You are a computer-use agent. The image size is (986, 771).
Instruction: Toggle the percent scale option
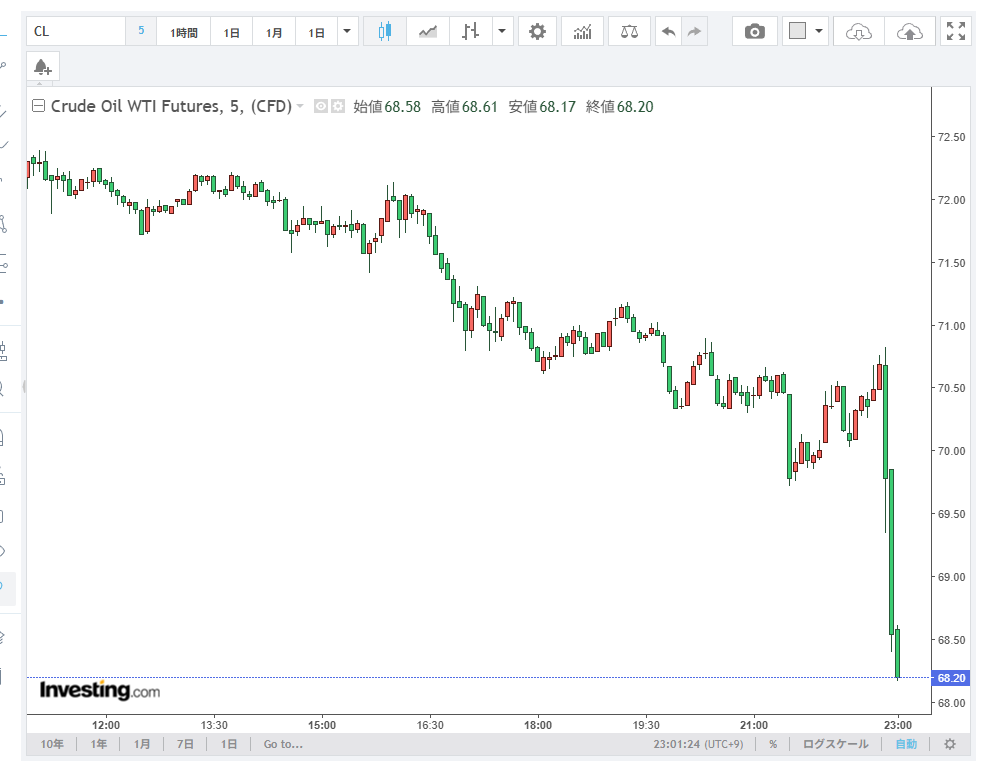pos(773,744)
